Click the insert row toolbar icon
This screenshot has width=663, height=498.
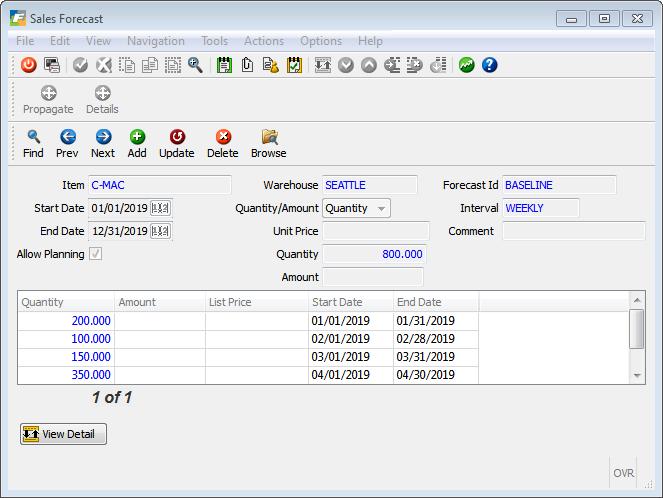click(392, 65)
